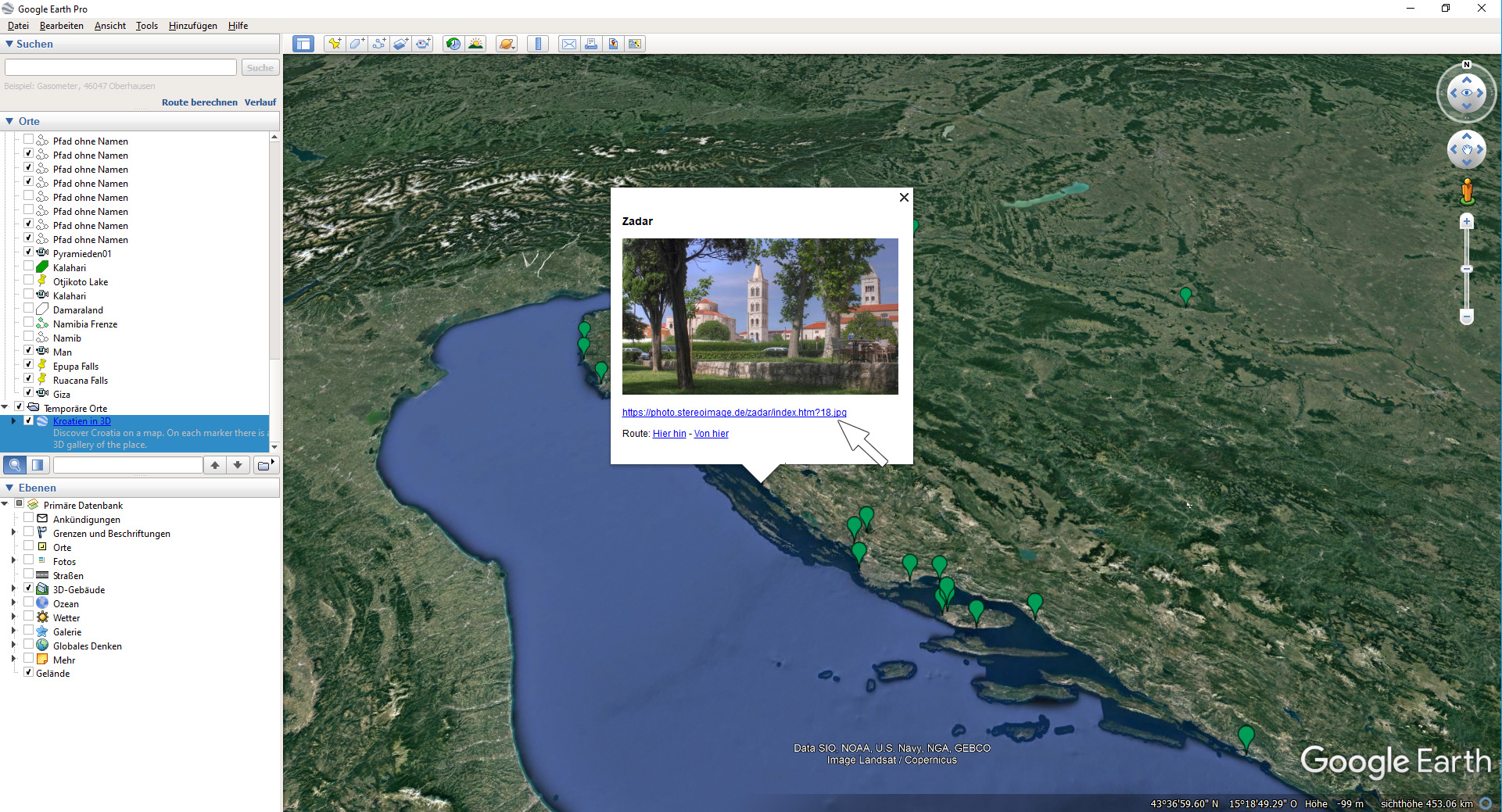Enable the Otjikoto Lake checkbox

(x=29, y=281)
